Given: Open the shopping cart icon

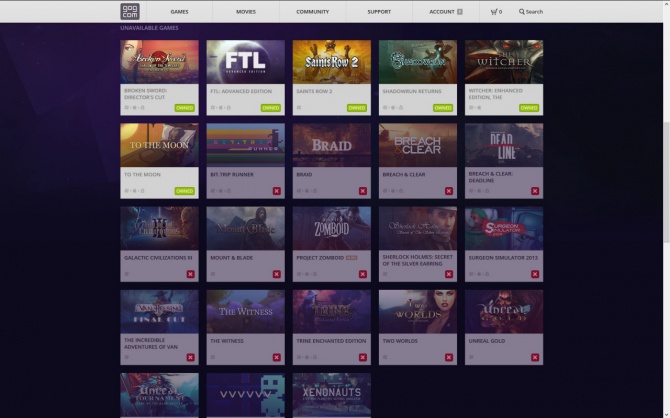Looking at the screenshot, I should tap(496, 12).
